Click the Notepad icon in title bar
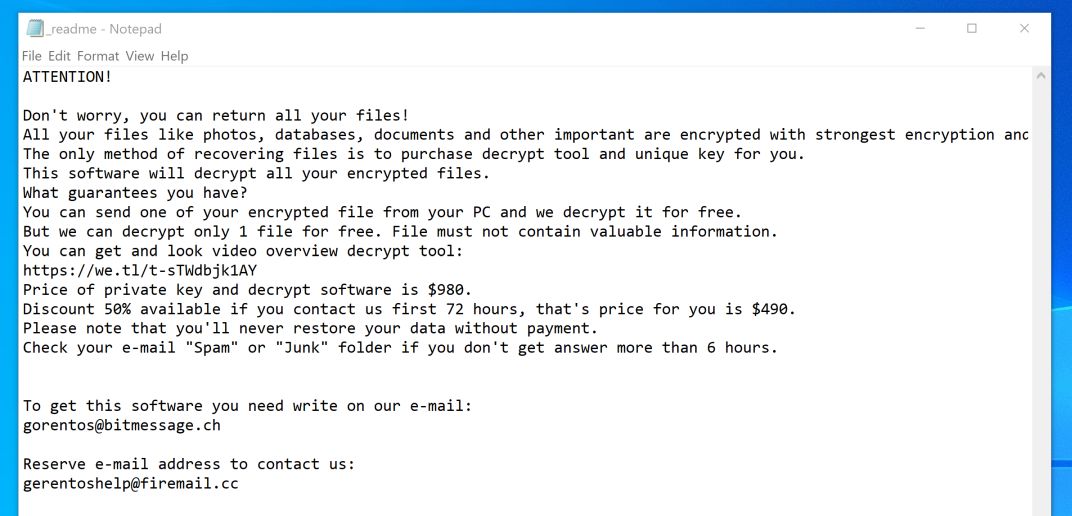 35,29
